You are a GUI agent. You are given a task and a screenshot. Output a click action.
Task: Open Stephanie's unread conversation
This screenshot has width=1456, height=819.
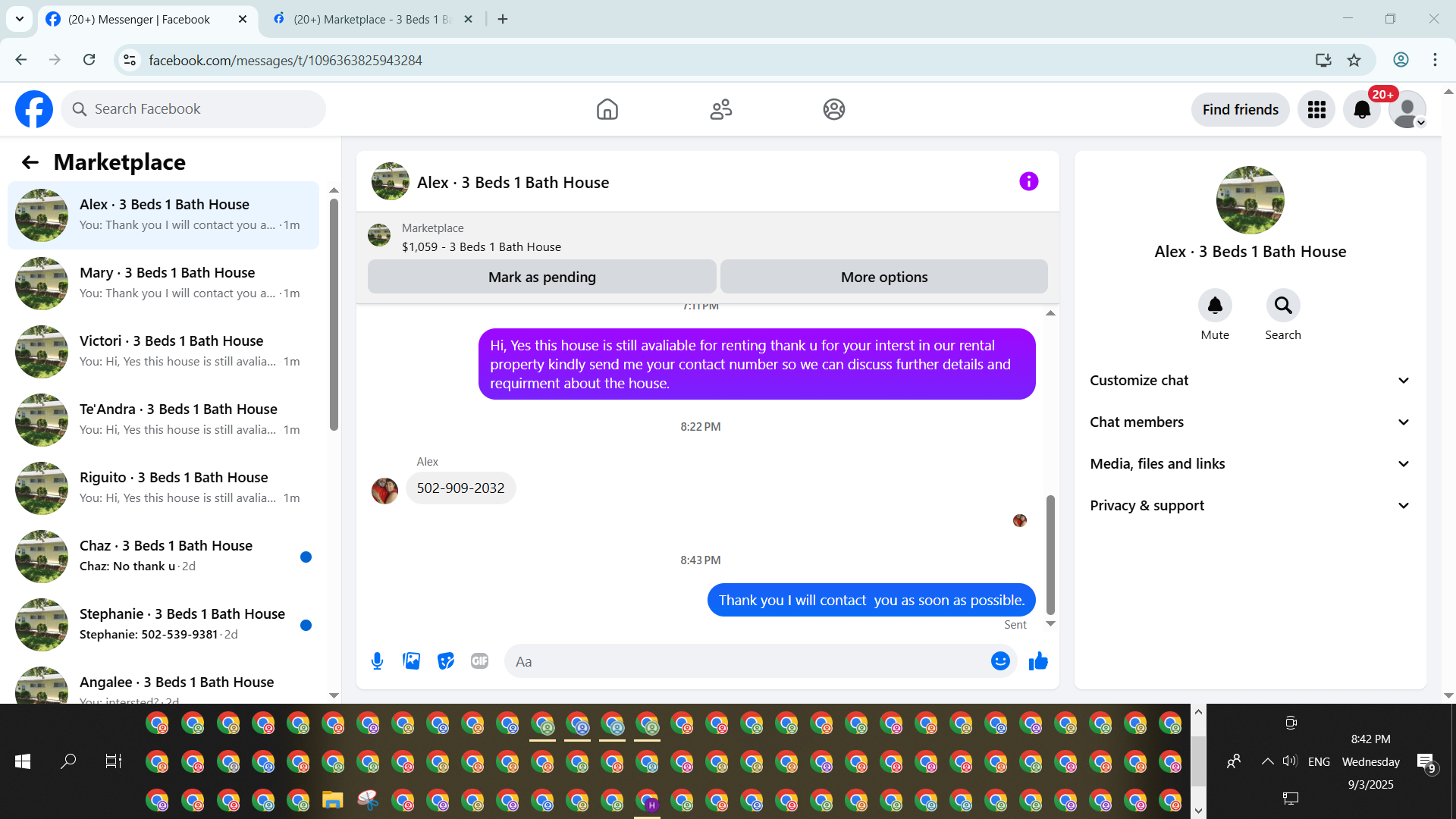tap(163, 625)
